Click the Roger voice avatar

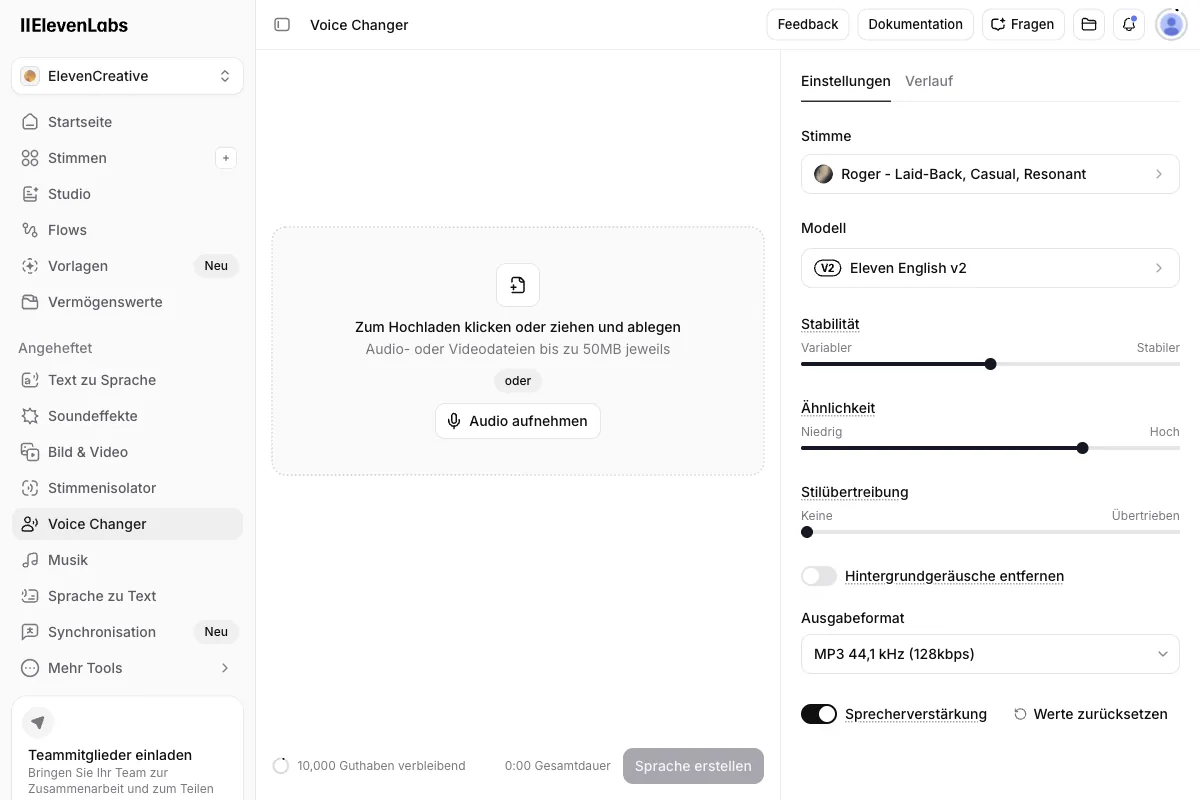(823, 174)
